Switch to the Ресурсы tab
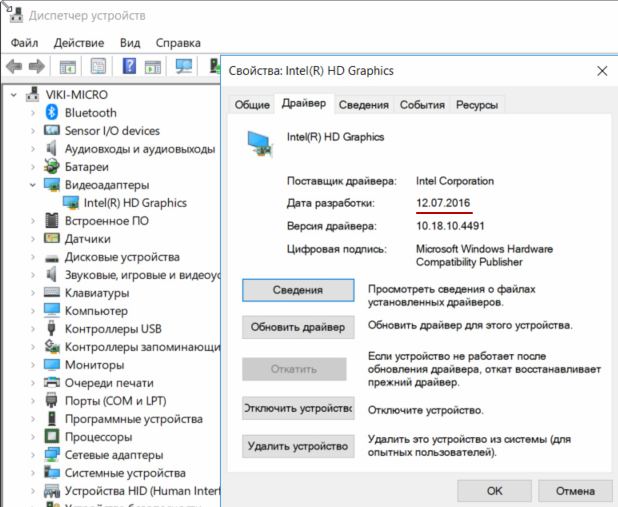The height and width of the screenshot is (507, 618). [477, 105]
